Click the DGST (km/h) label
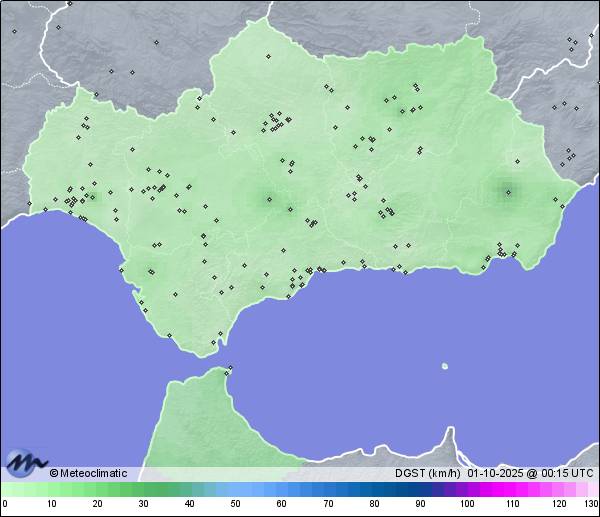600x517 pixels. click(x=427, y=473)
